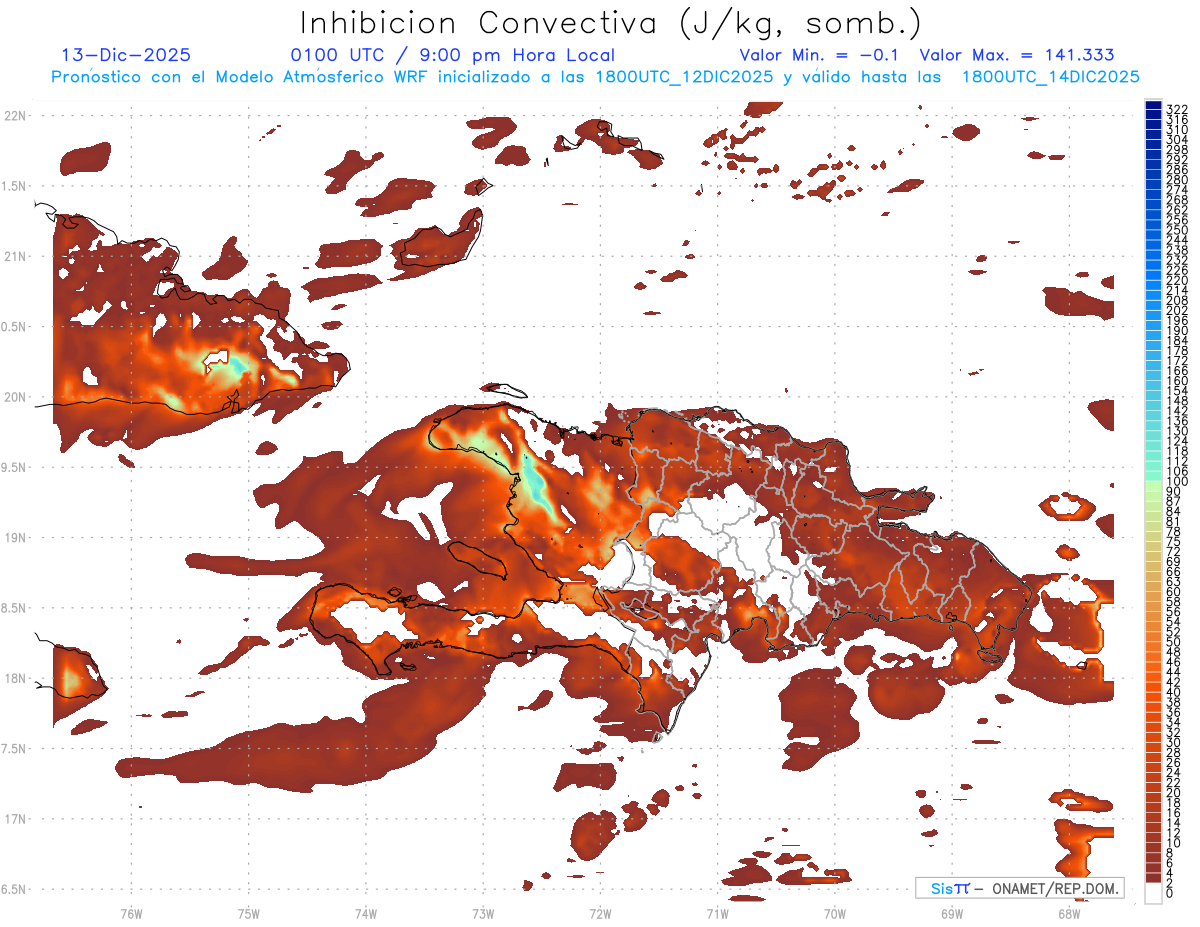Screen dimensions: 1200x927
Task: Click the '6.5N' latitude tick label
Action: point(15,889)
